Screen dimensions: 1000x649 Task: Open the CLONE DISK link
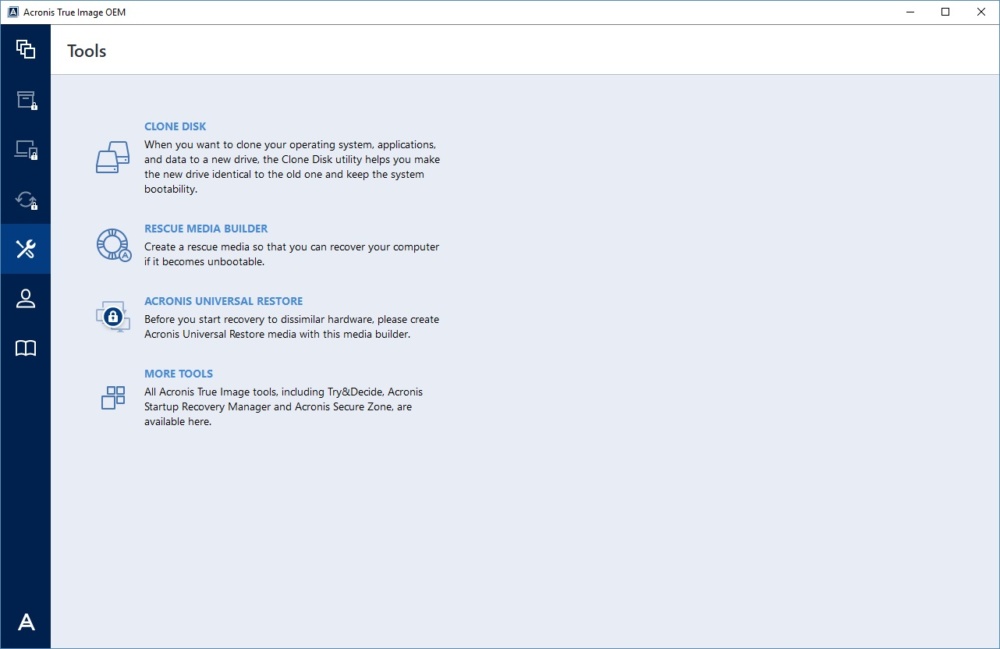pyautogui.click(x=175, y=126)
